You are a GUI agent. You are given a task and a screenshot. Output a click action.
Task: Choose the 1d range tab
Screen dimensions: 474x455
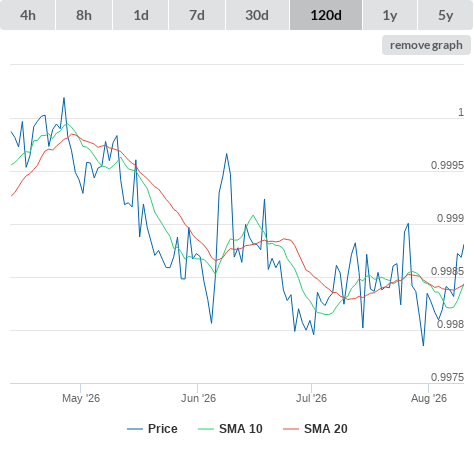click(141, 15)
